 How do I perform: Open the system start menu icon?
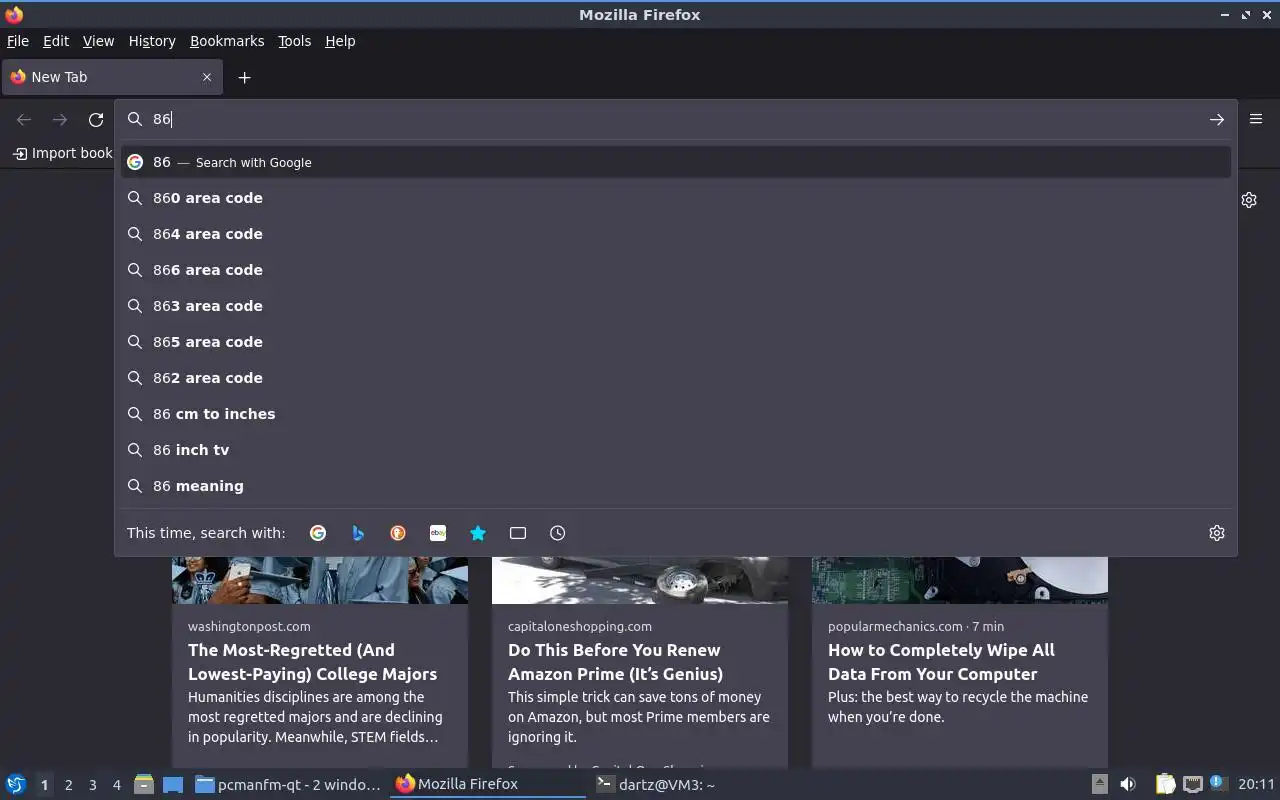click(16, 784)
